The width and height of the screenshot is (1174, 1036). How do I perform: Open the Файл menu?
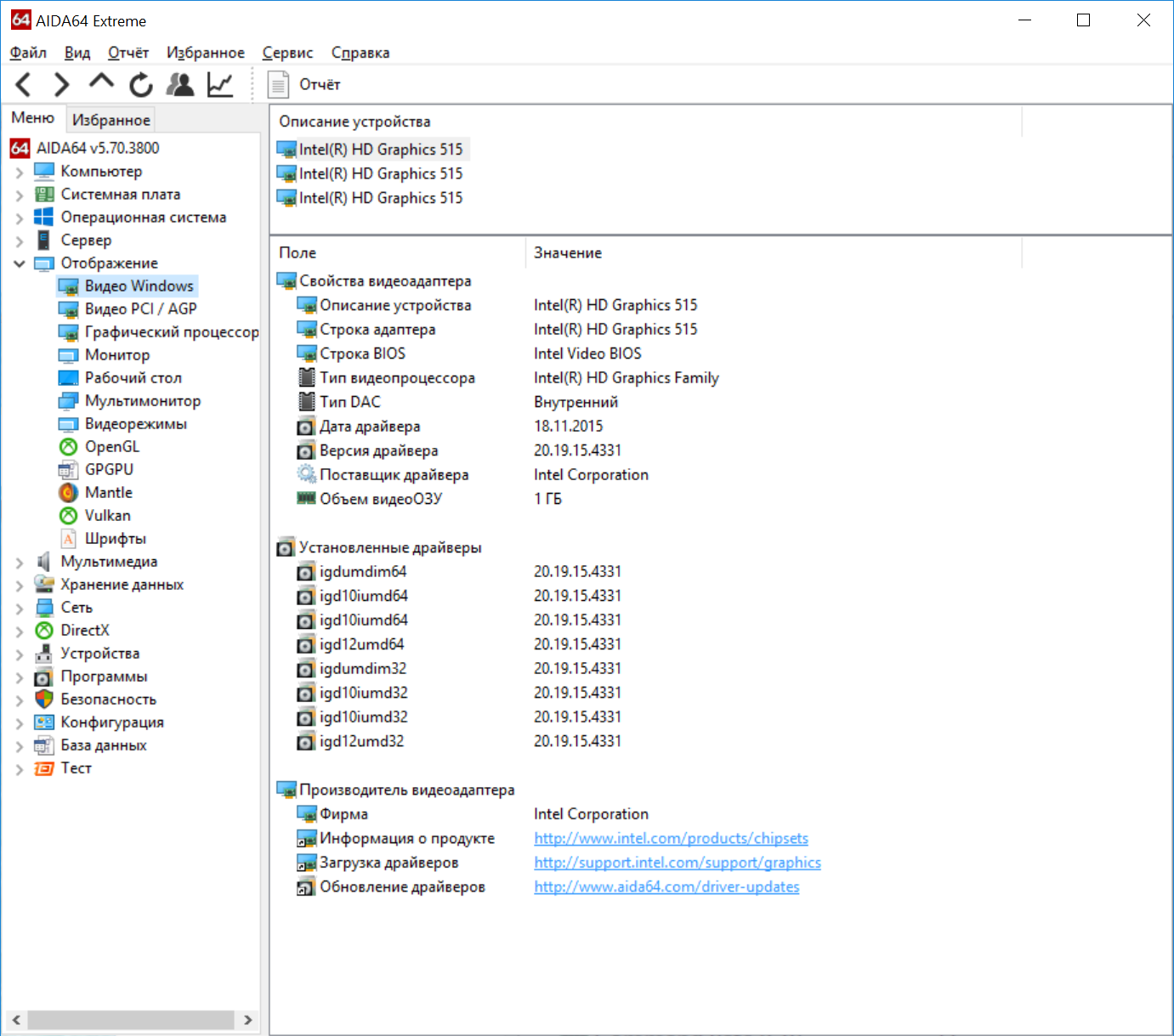coord(28,53)
